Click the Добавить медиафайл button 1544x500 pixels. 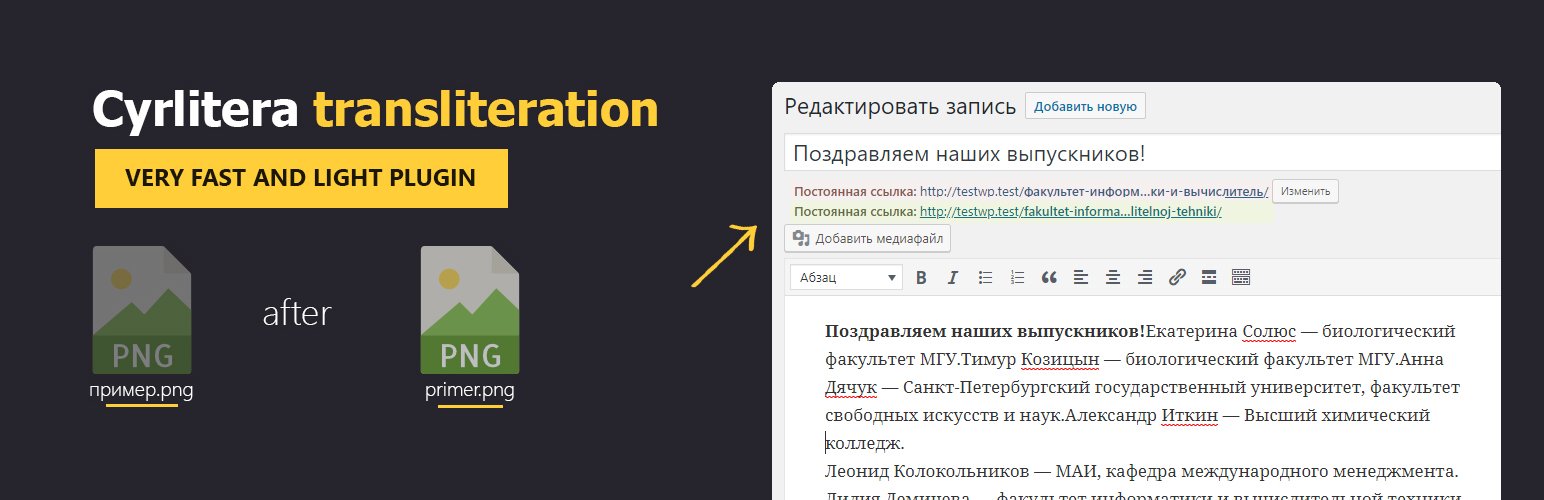tap(867, 238)
